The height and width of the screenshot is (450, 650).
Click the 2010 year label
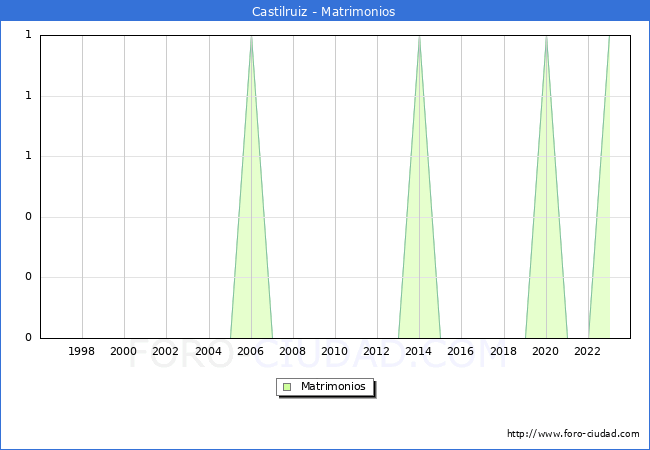pos(334,351)
